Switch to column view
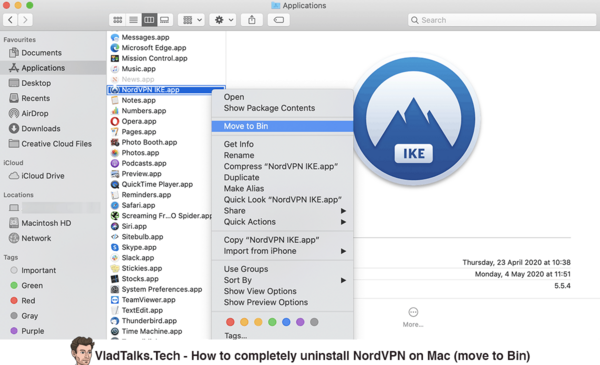This screenshot has width=600, height=365. point(149,20)
